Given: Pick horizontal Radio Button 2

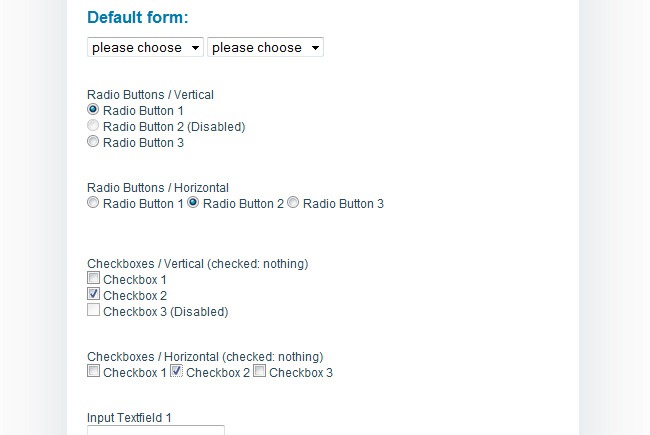Looking at the screenshot, I should [x=194, y=203].
